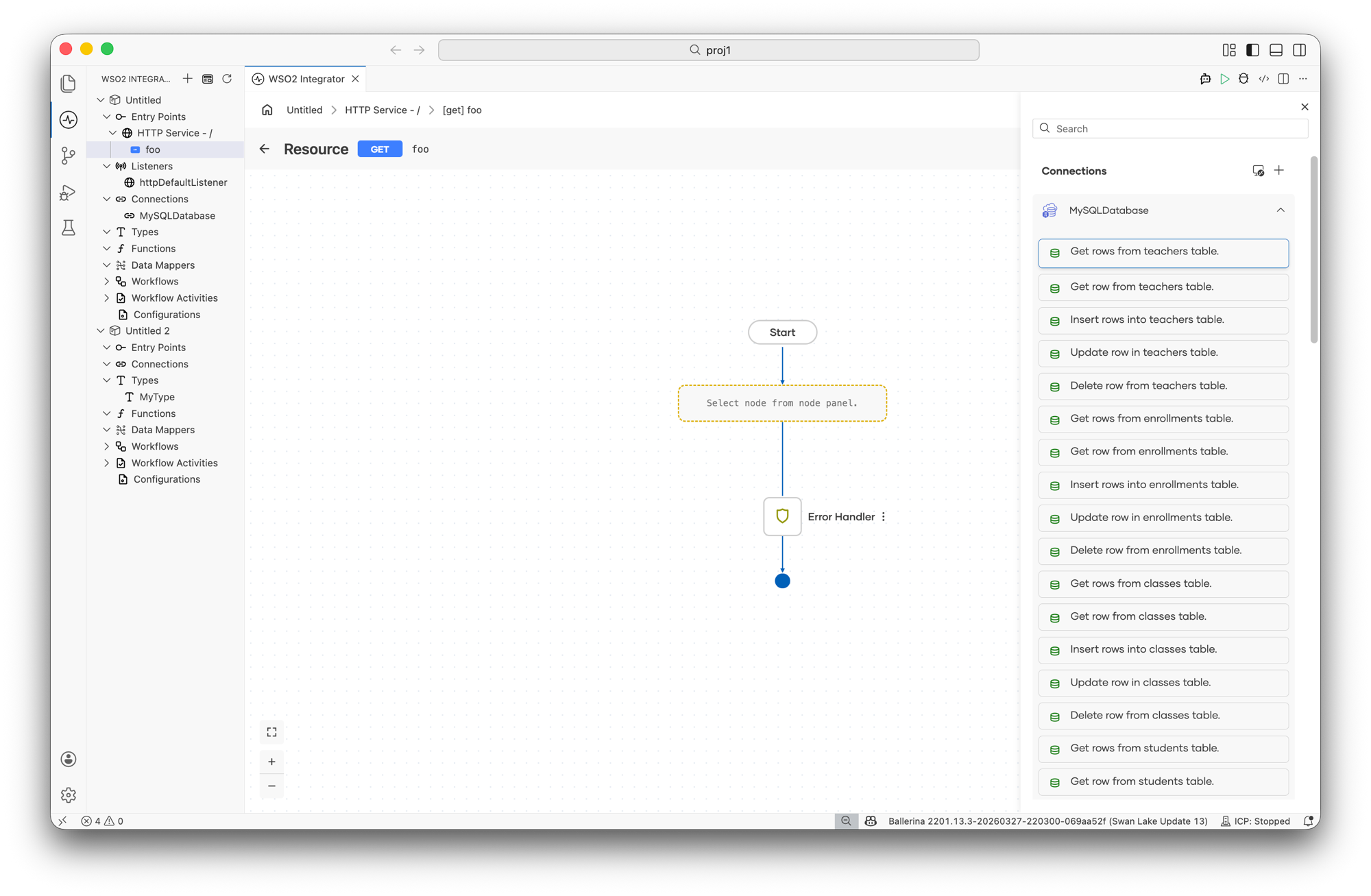Collapse Types section under Untitled 2

click(x=107, y=380)
